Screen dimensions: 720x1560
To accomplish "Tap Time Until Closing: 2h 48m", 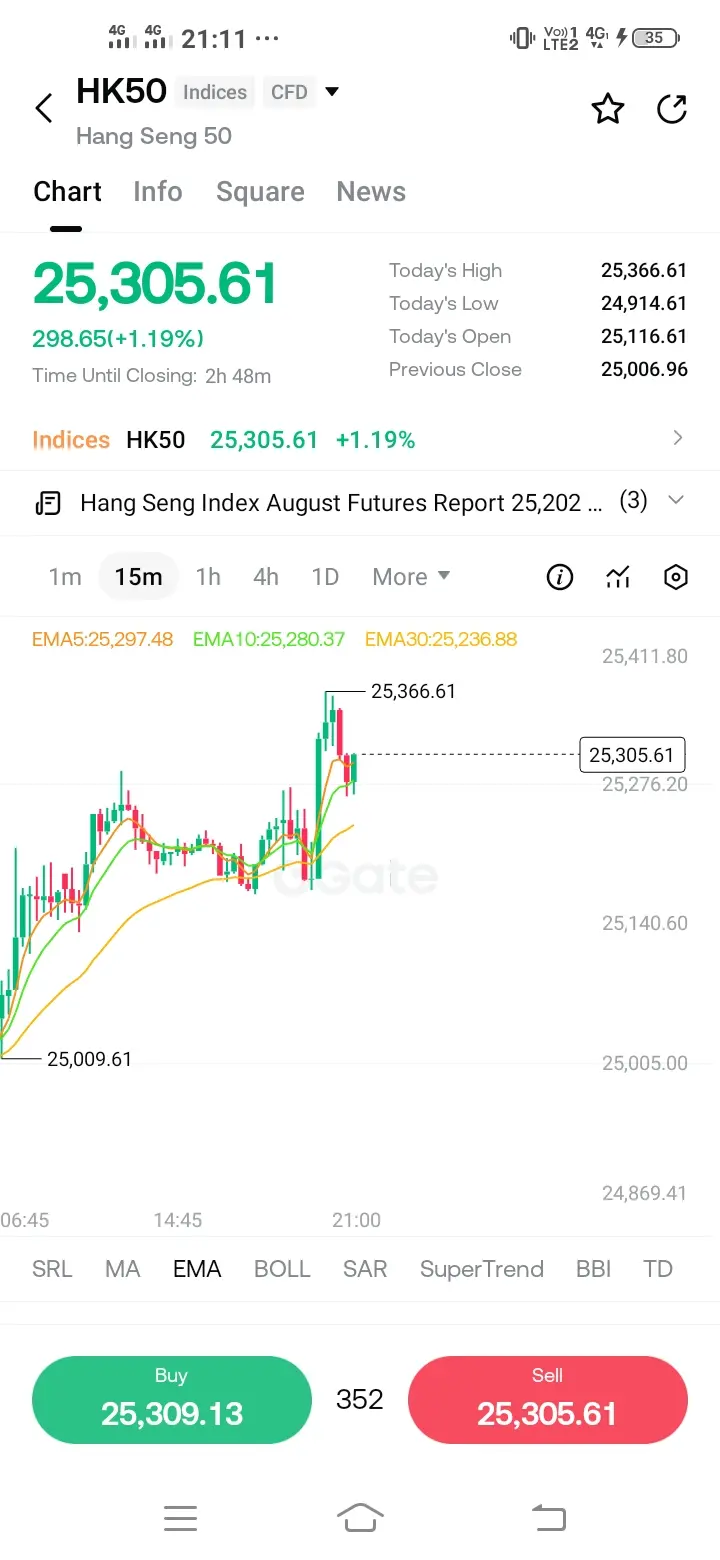I will [151, 376].
